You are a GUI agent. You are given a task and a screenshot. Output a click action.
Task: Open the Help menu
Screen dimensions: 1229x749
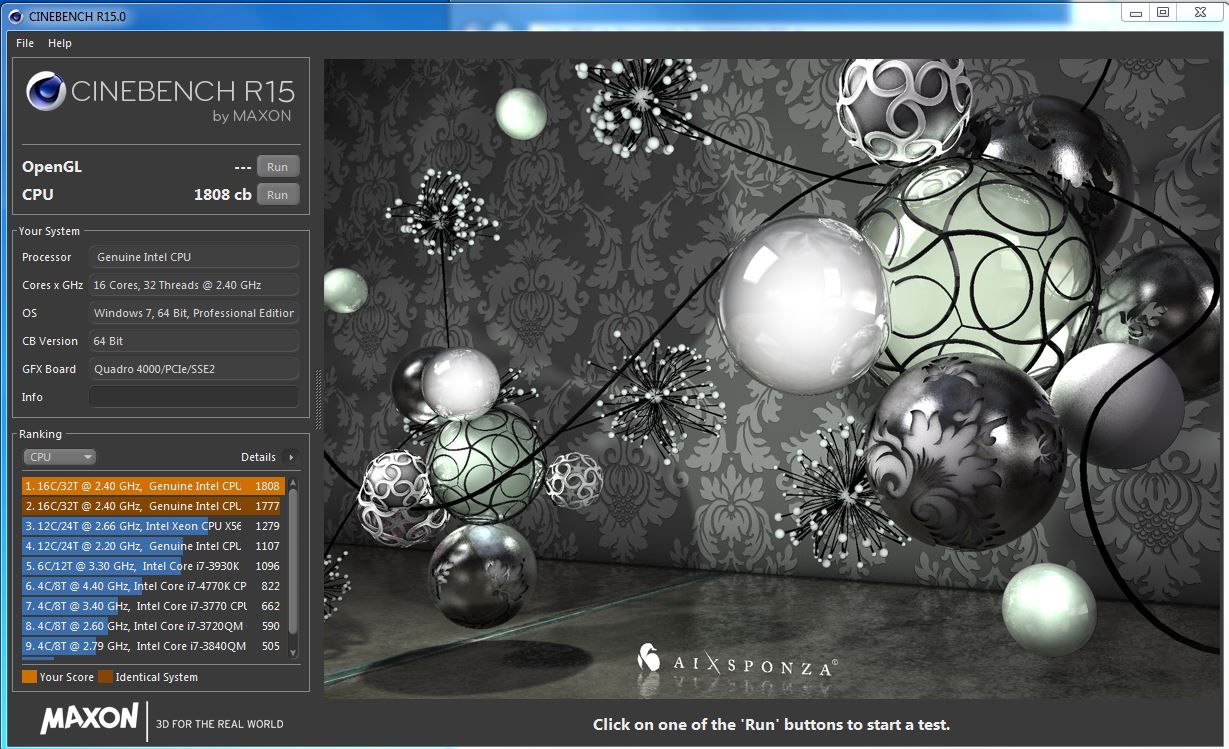point(60,43)
